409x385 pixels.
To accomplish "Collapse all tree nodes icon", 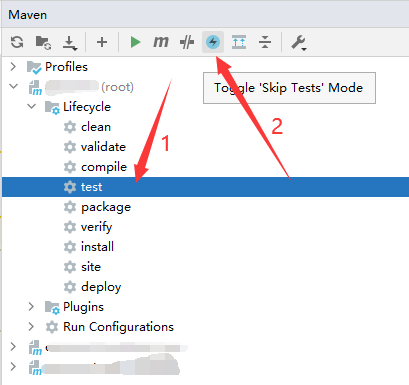I will (x=265, y=42).
